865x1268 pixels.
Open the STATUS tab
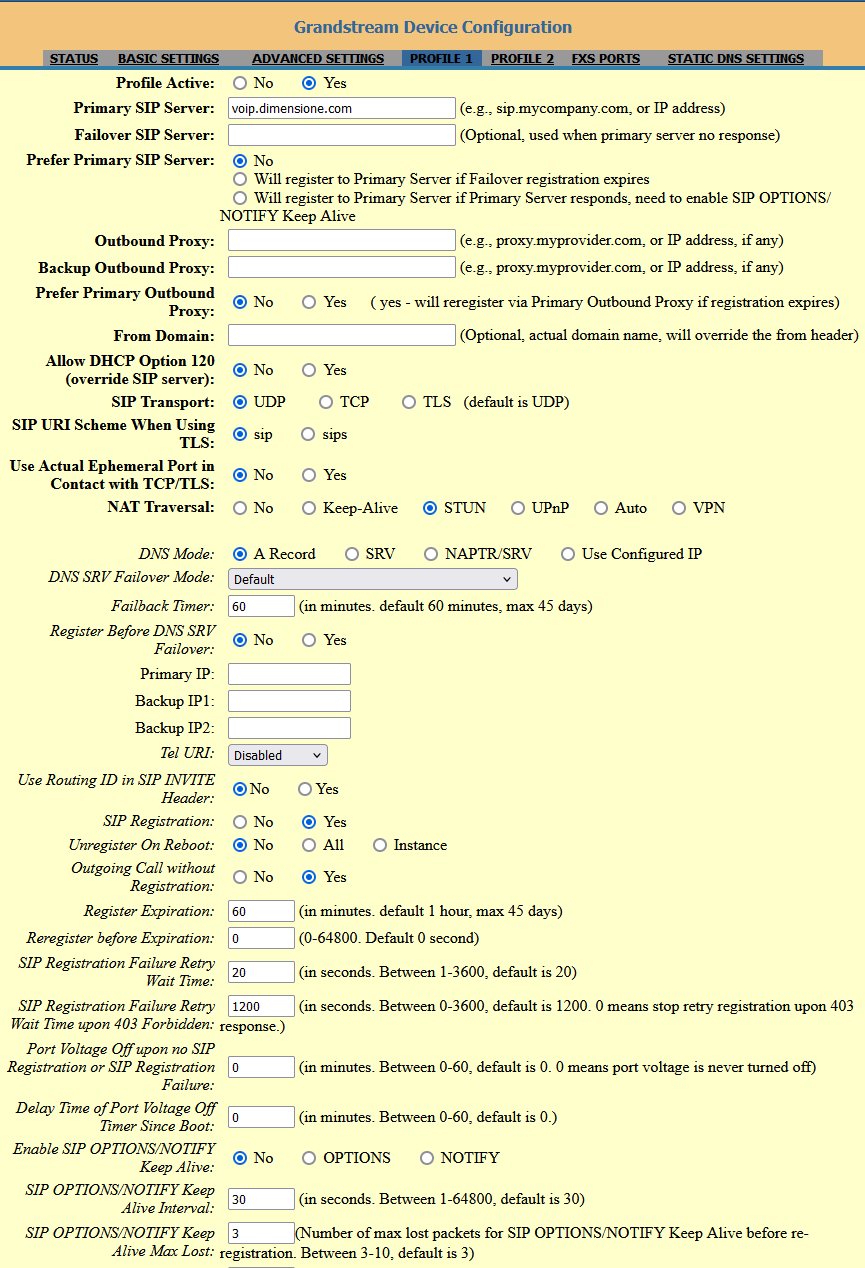click(76, 59)
